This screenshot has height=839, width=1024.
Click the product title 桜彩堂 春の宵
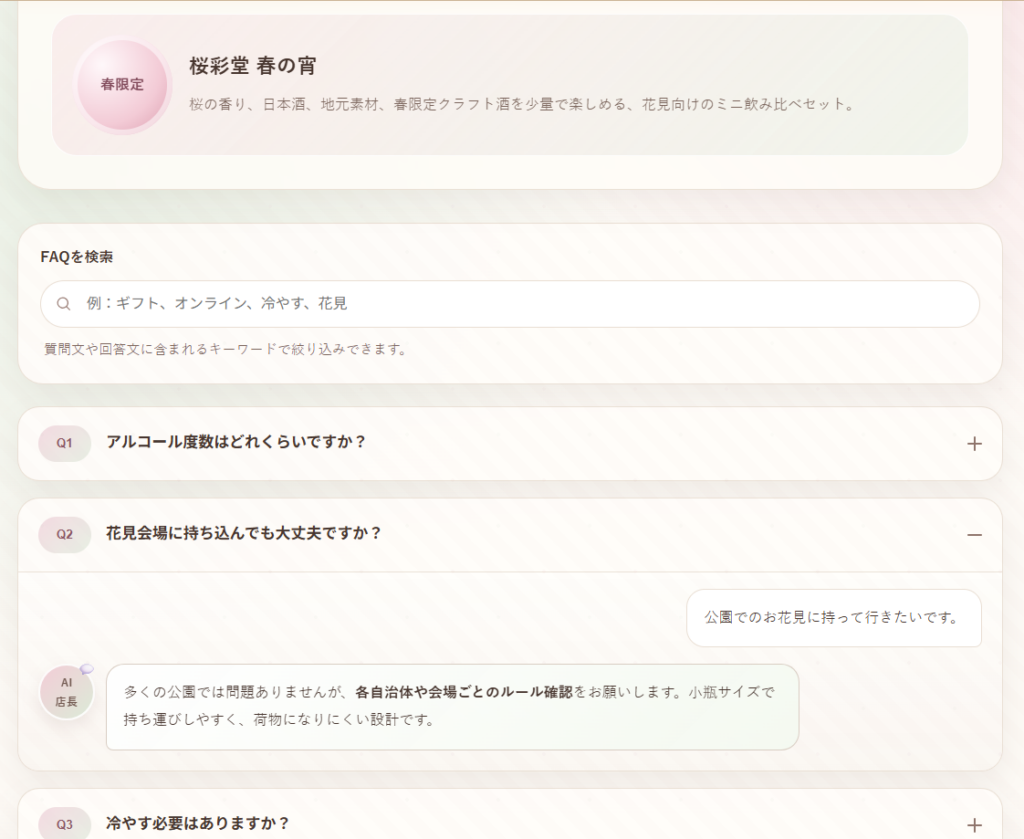tap(253, 66)
